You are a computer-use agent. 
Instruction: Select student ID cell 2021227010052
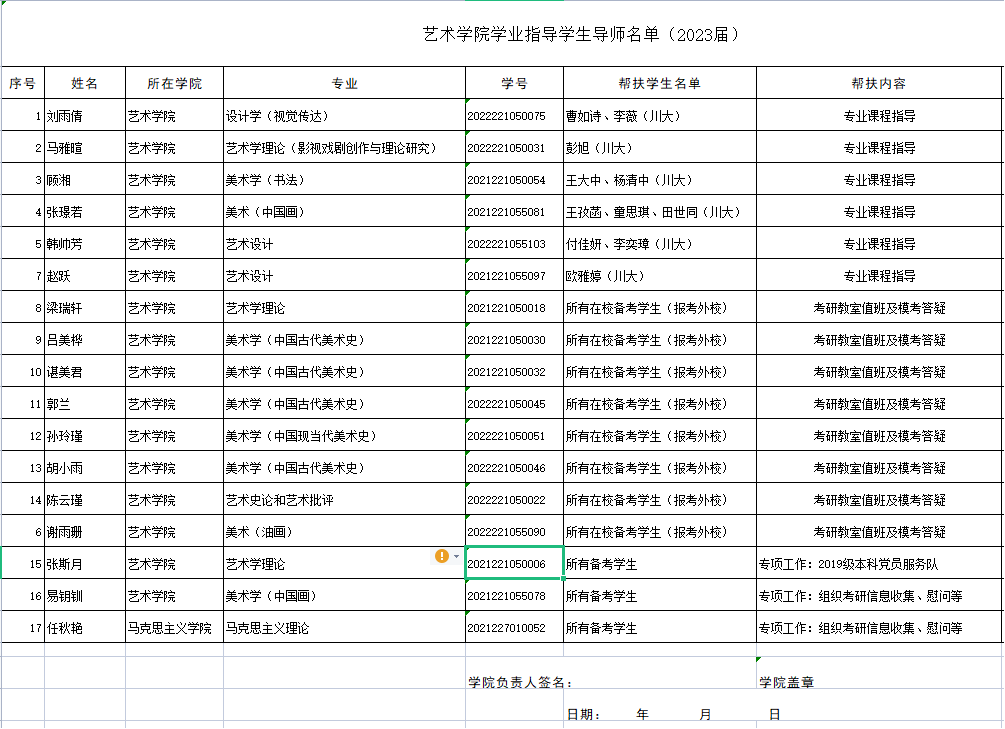pos(514,628)
